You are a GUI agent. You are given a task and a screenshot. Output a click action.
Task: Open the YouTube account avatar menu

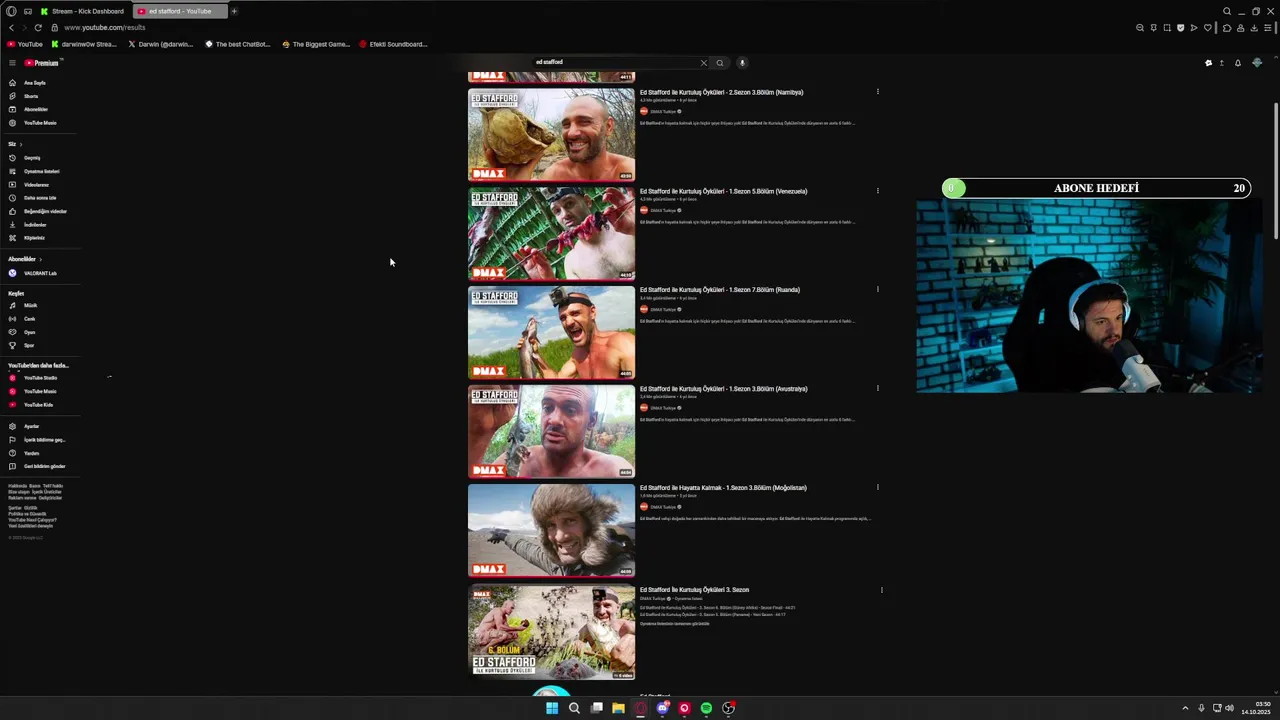click(x=1257, y=63)
